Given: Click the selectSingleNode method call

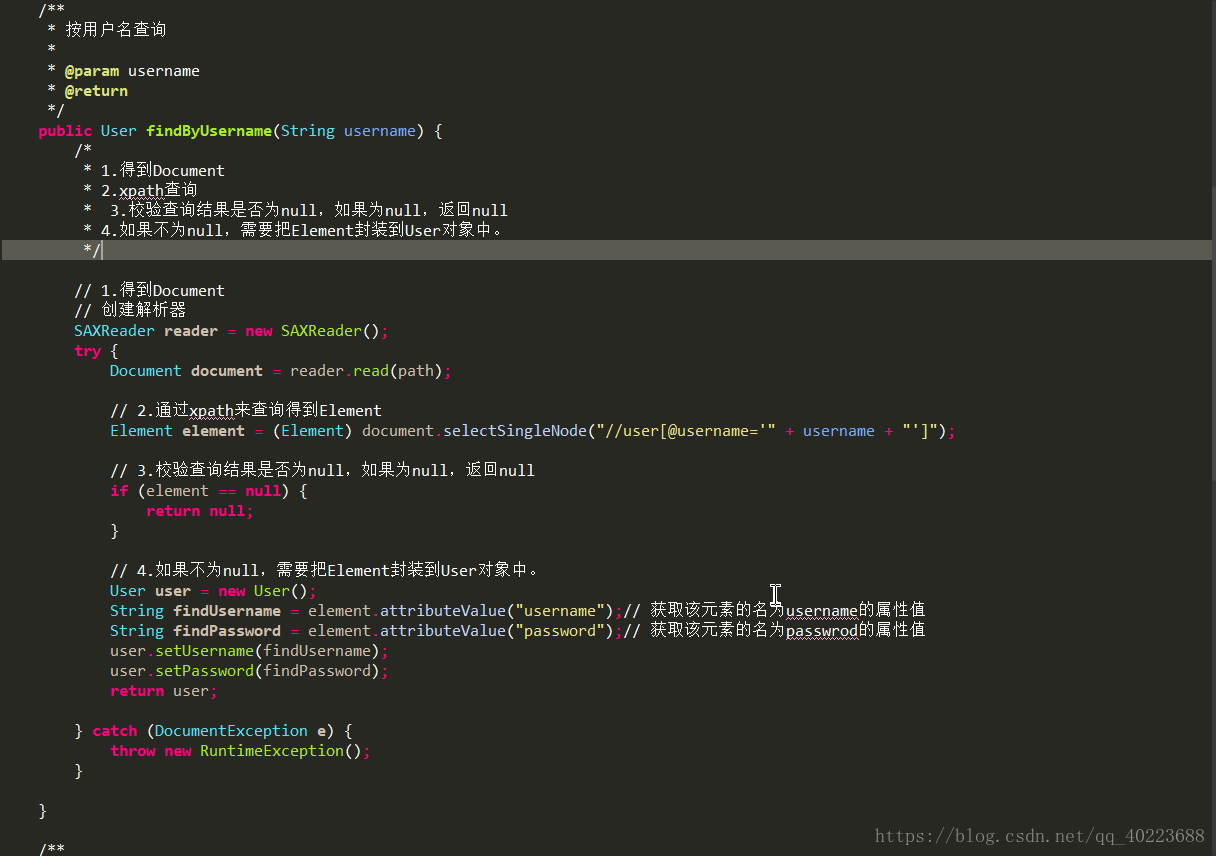Looking at the screenshot, I should 515,431.
